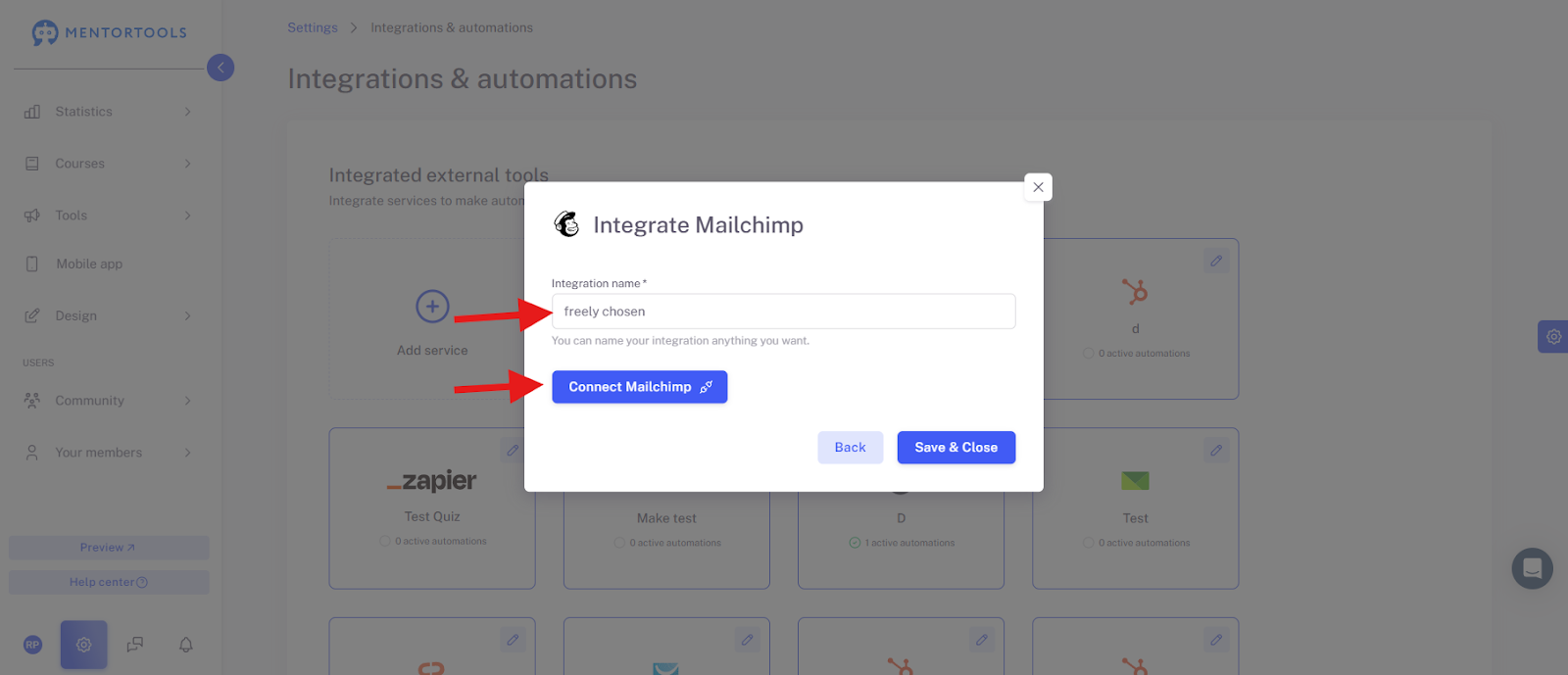Click the HubSpot logo on the 'd' card
The height and width of the screenshot is (675, 1568).
pyautogui.click(x=1135, y=292)
